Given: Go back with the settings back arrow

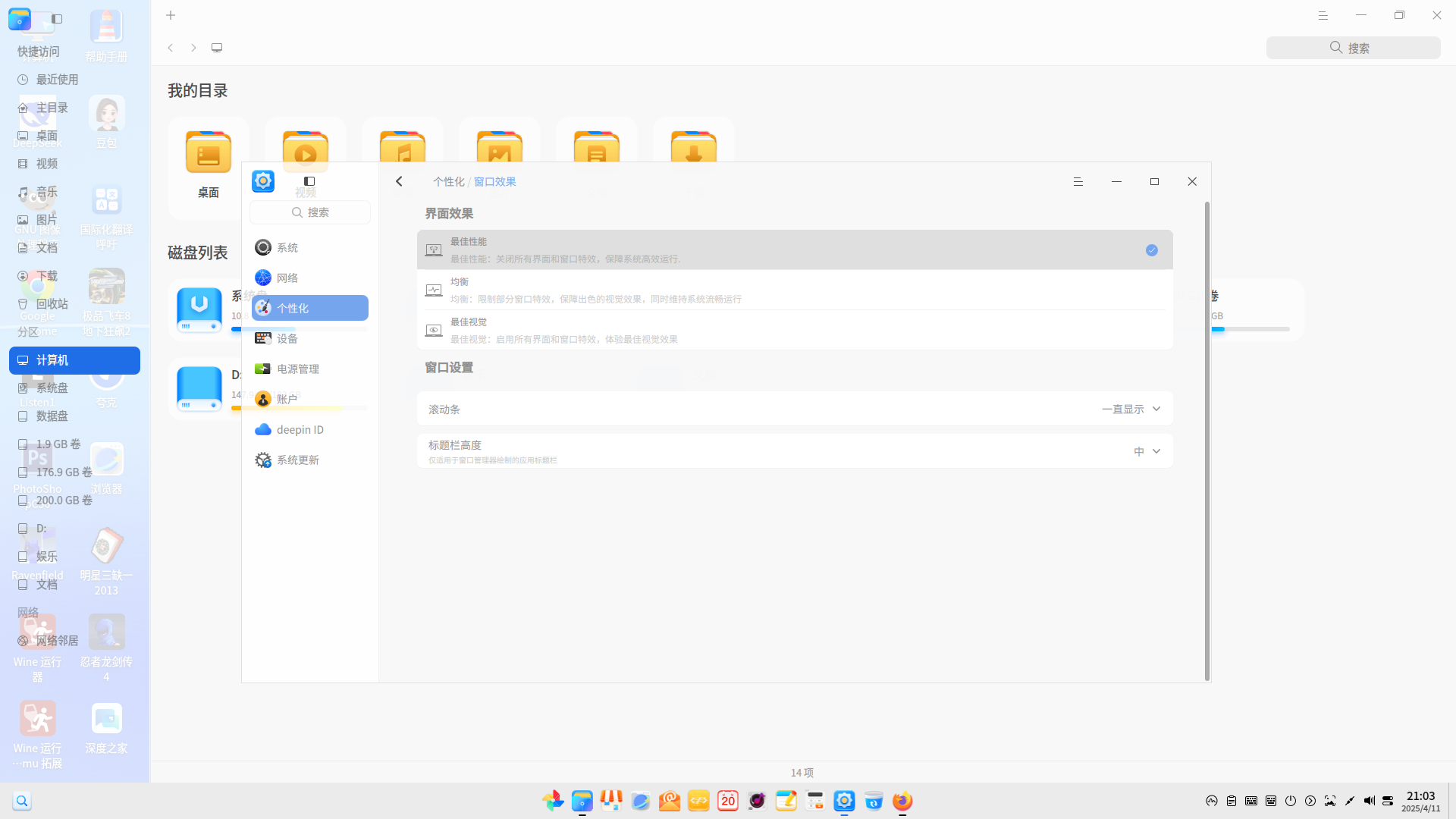Looking at the screenshot, I should click(x=399, y=181).
